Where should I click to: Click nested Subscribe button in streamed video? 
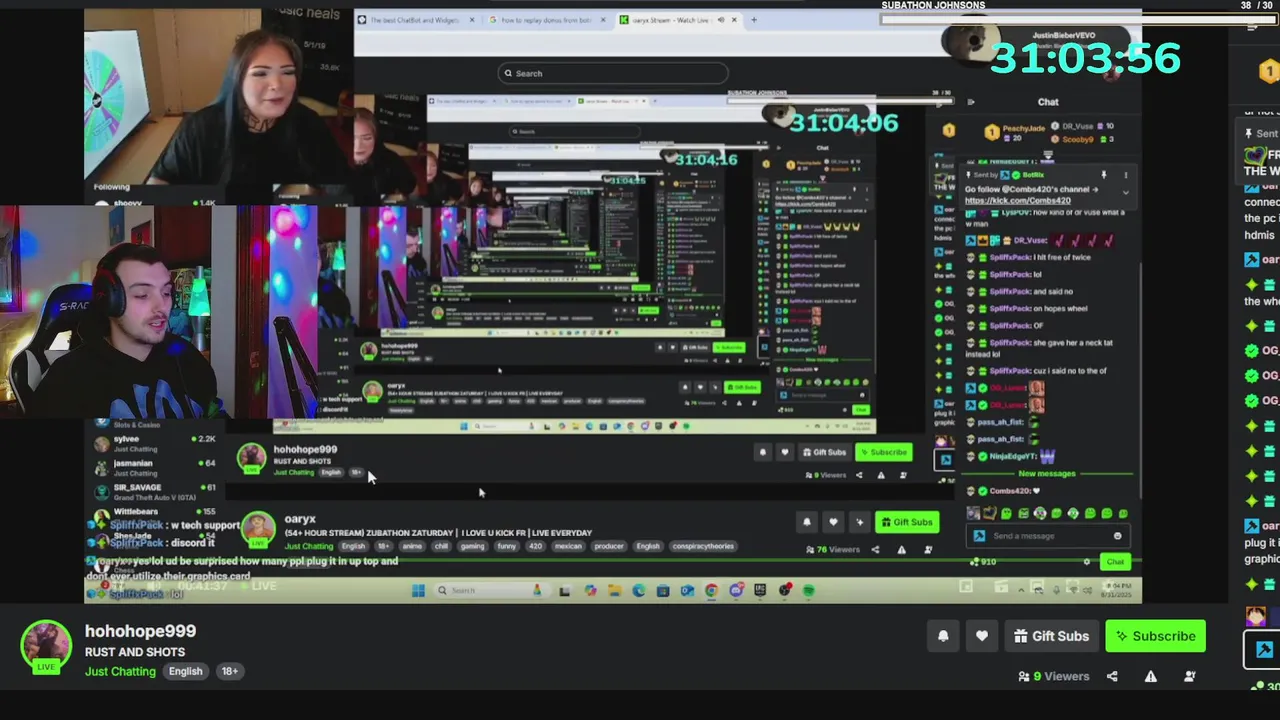coord(883,452)
